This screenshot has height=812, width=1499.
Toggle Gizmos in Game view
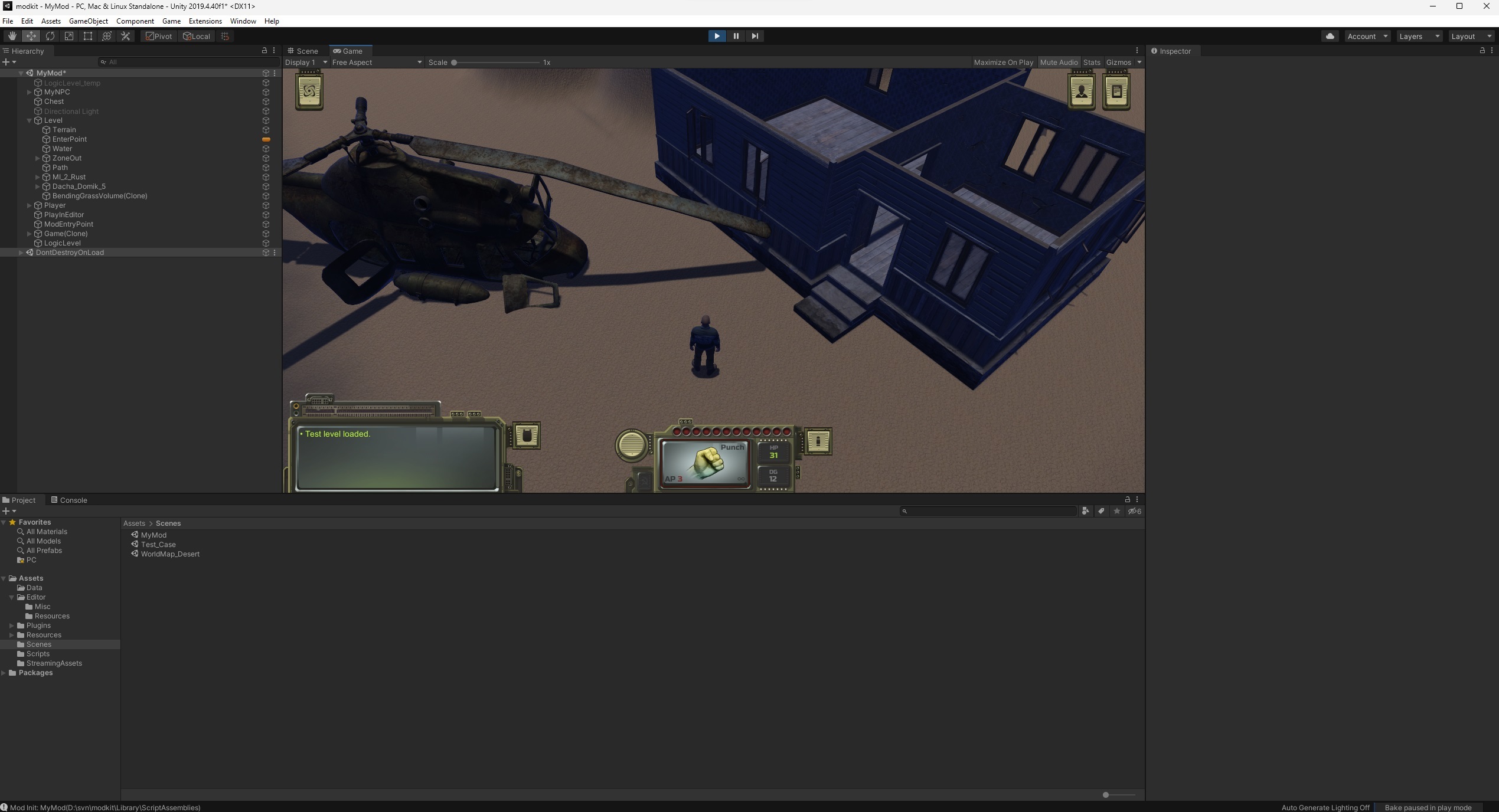(x=1118, y=62)
